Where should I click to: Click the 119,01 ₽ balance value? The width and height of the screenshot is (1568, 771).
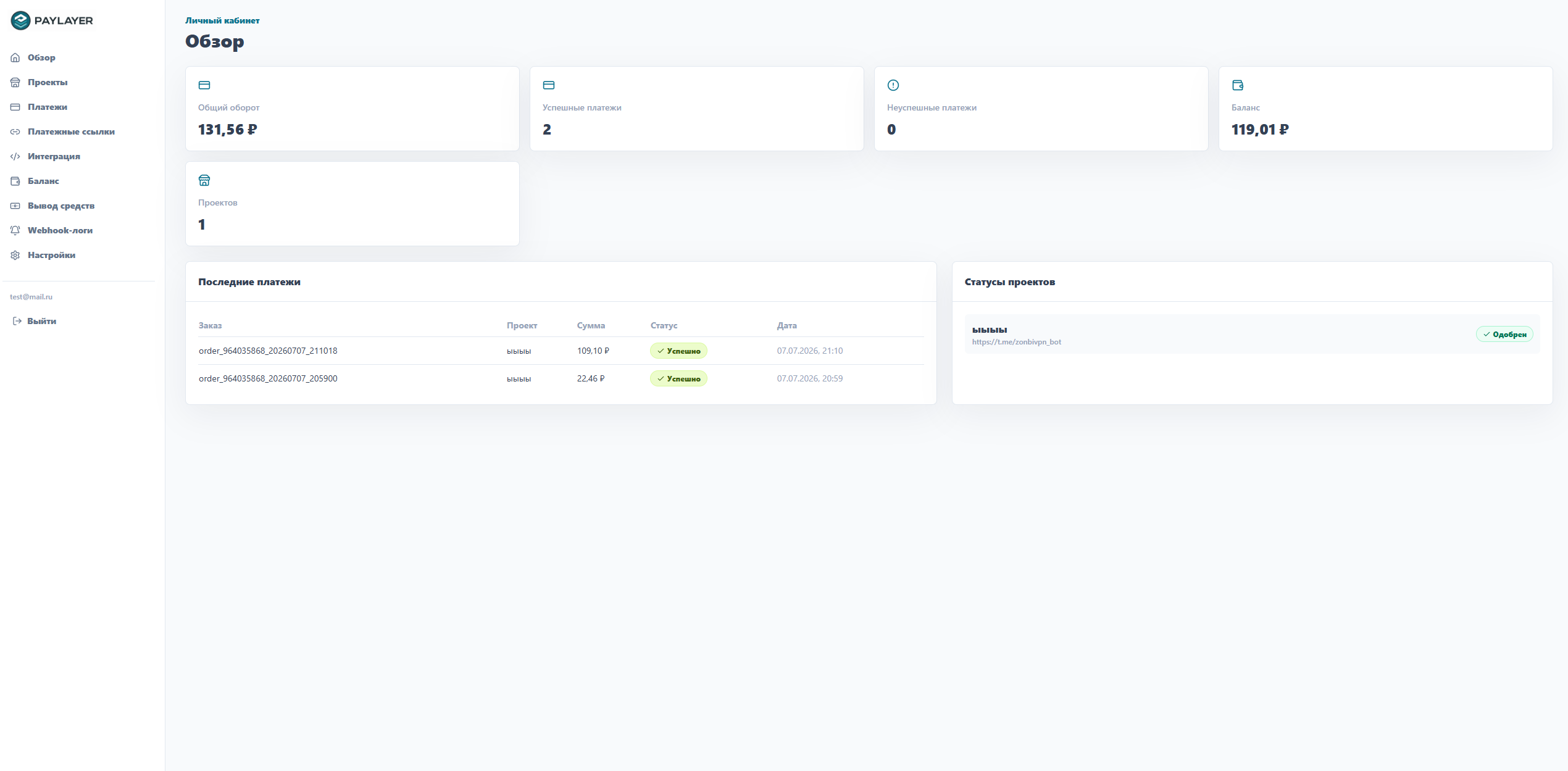click(1260, 130)
